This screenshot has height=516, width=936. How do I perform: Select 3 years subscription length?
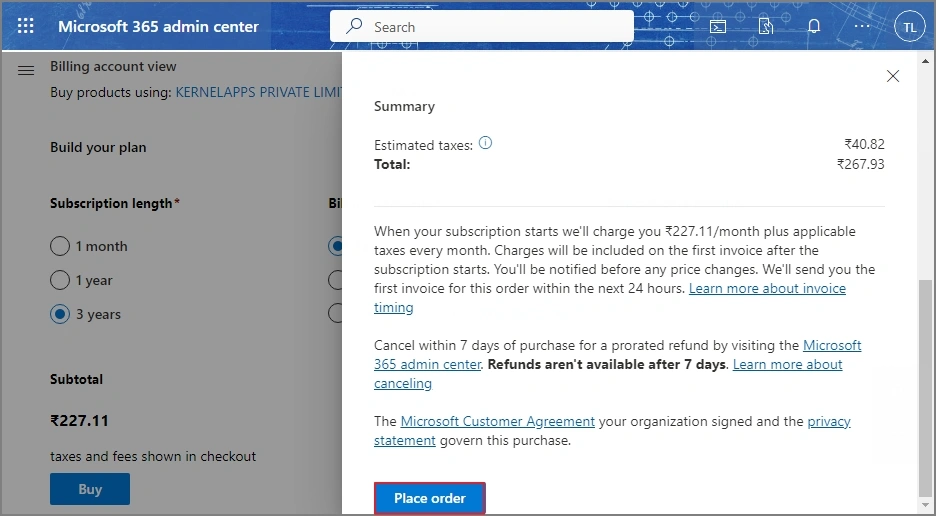[60, 314]
